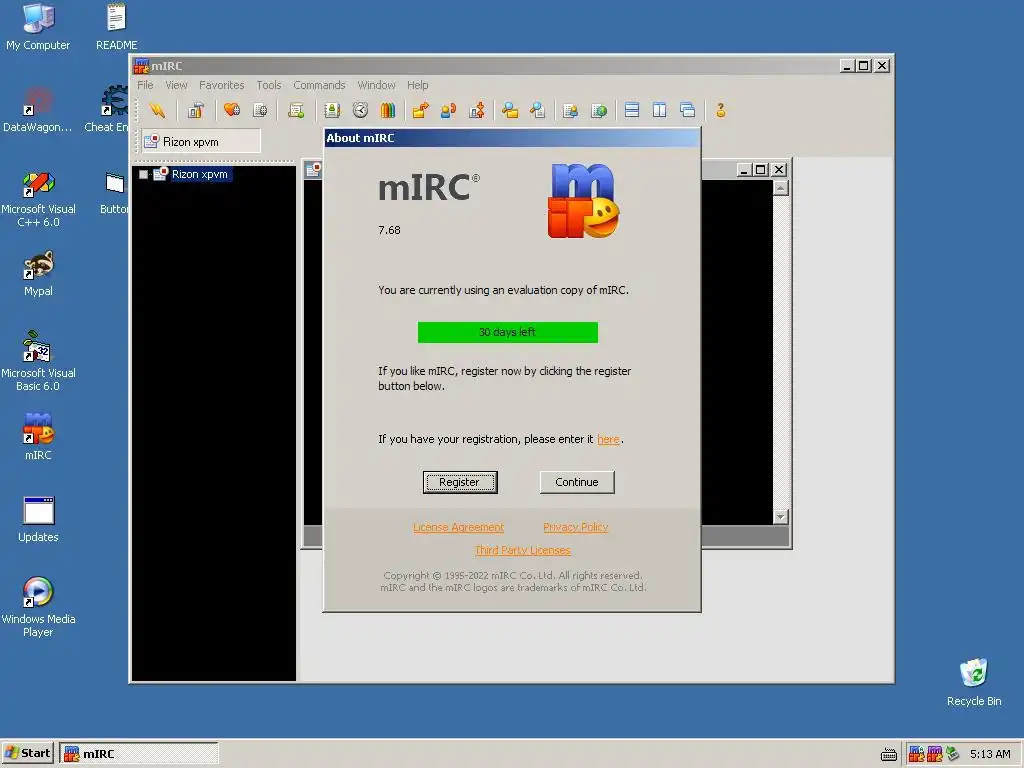
Task: Click the Start button
Action: (x=27, y=754)
